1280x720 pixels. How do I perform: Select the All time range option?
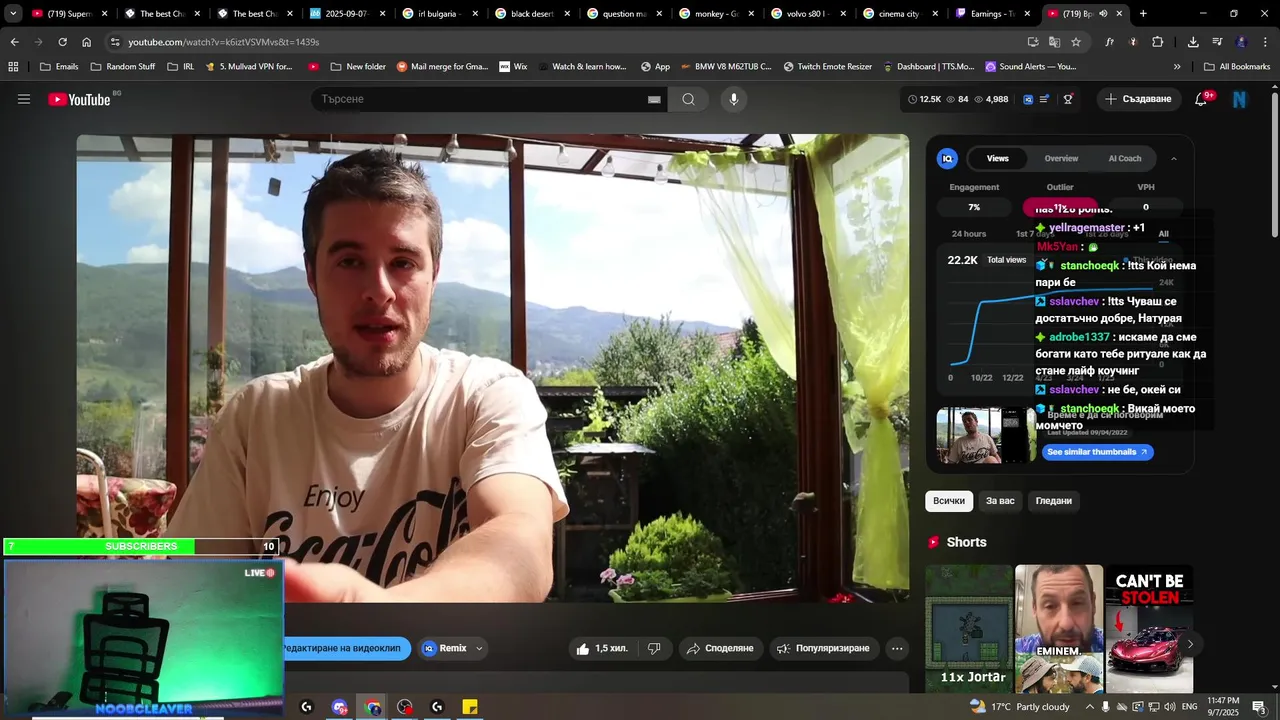click(x=1163, y=234)
